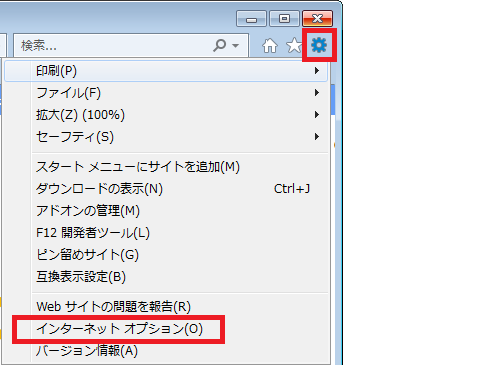
Task: Open F12 開発者ツール(L)
Action: coord(166,233)
